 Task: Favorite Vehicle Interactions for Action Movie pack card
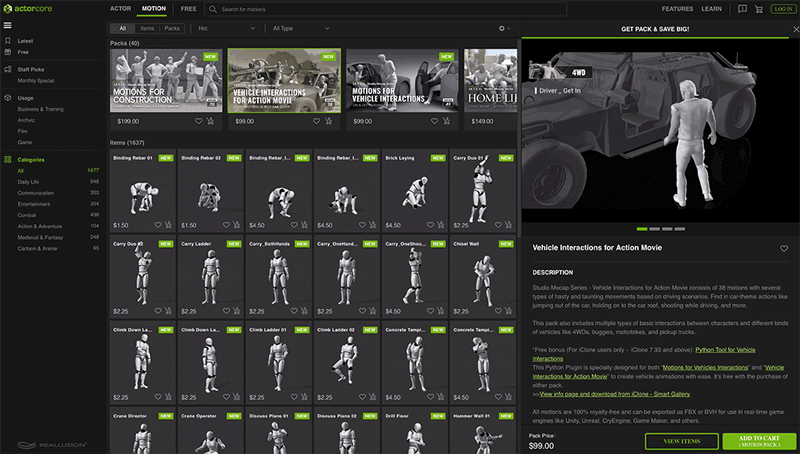click(x=316, y=121)
